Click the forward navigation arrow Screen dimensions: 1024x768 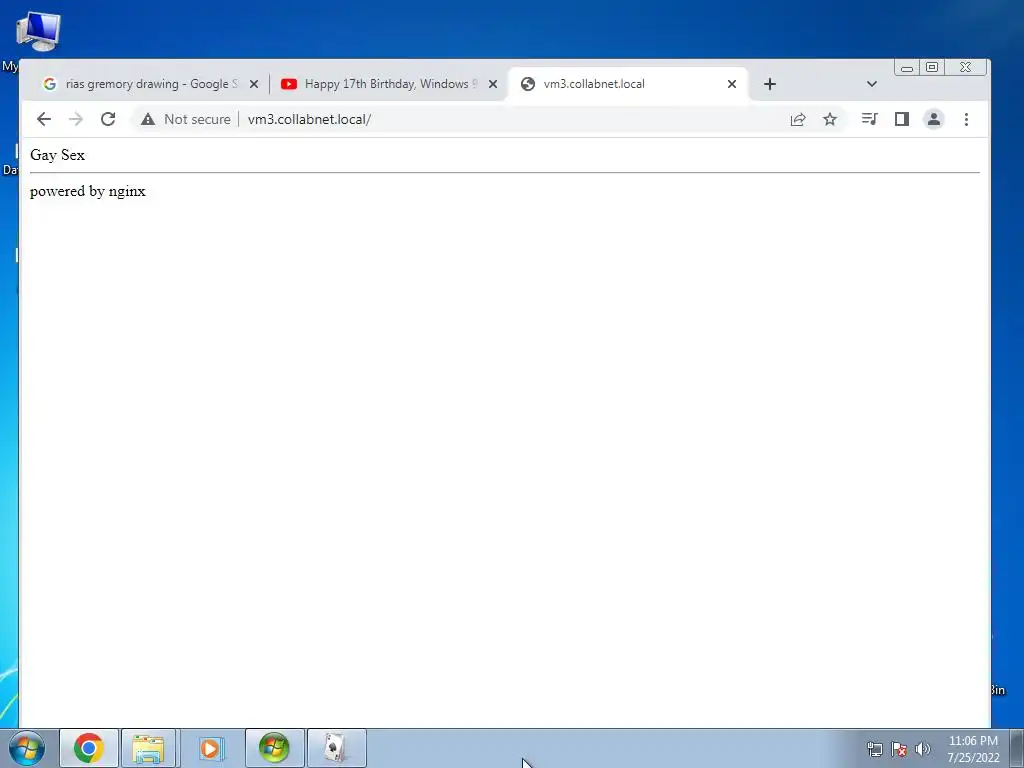click(x=76, y=119)
